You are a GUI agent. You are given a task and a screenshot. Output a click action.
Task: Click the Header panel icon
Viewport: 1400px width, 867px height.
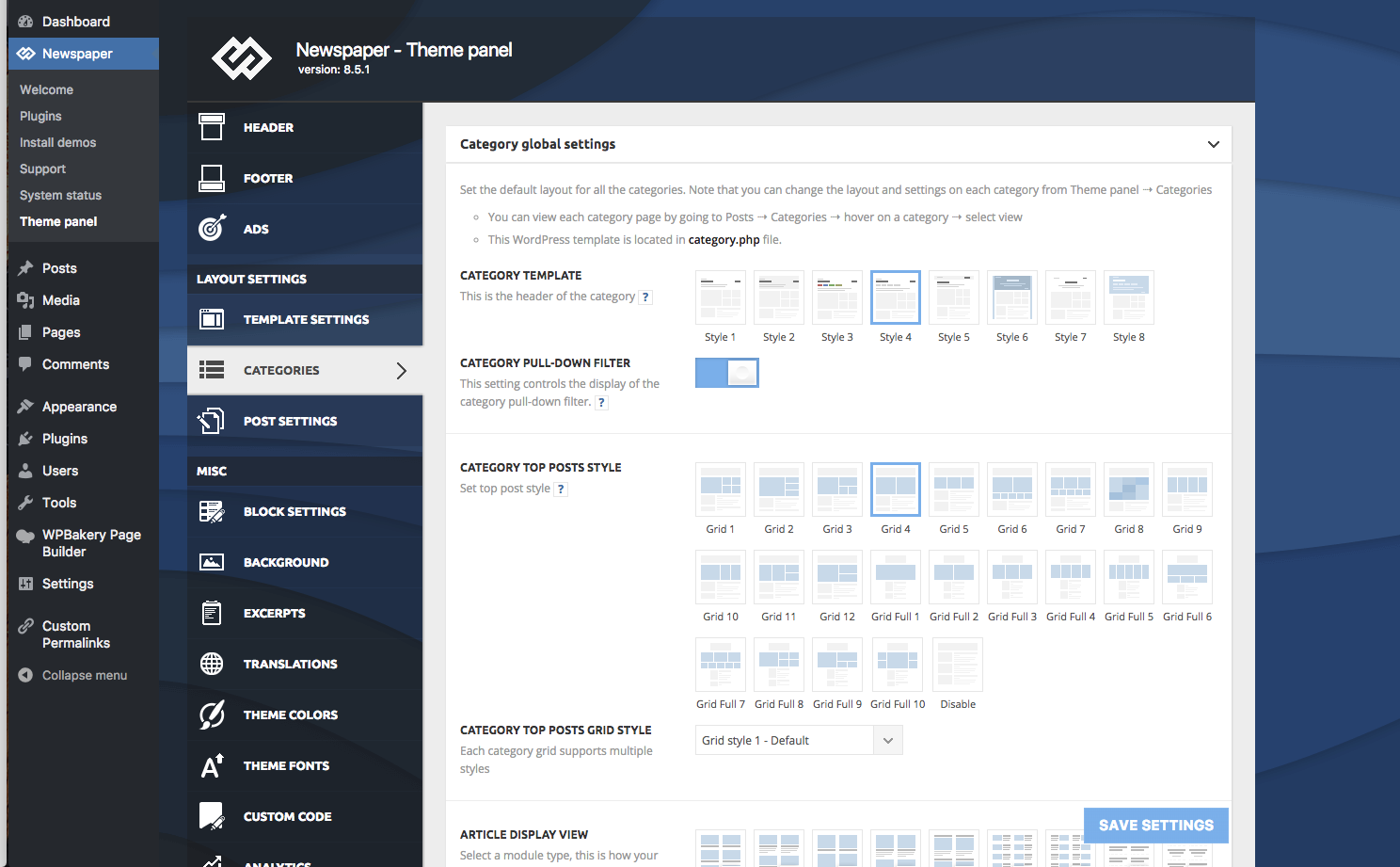(x=212, y=127)
